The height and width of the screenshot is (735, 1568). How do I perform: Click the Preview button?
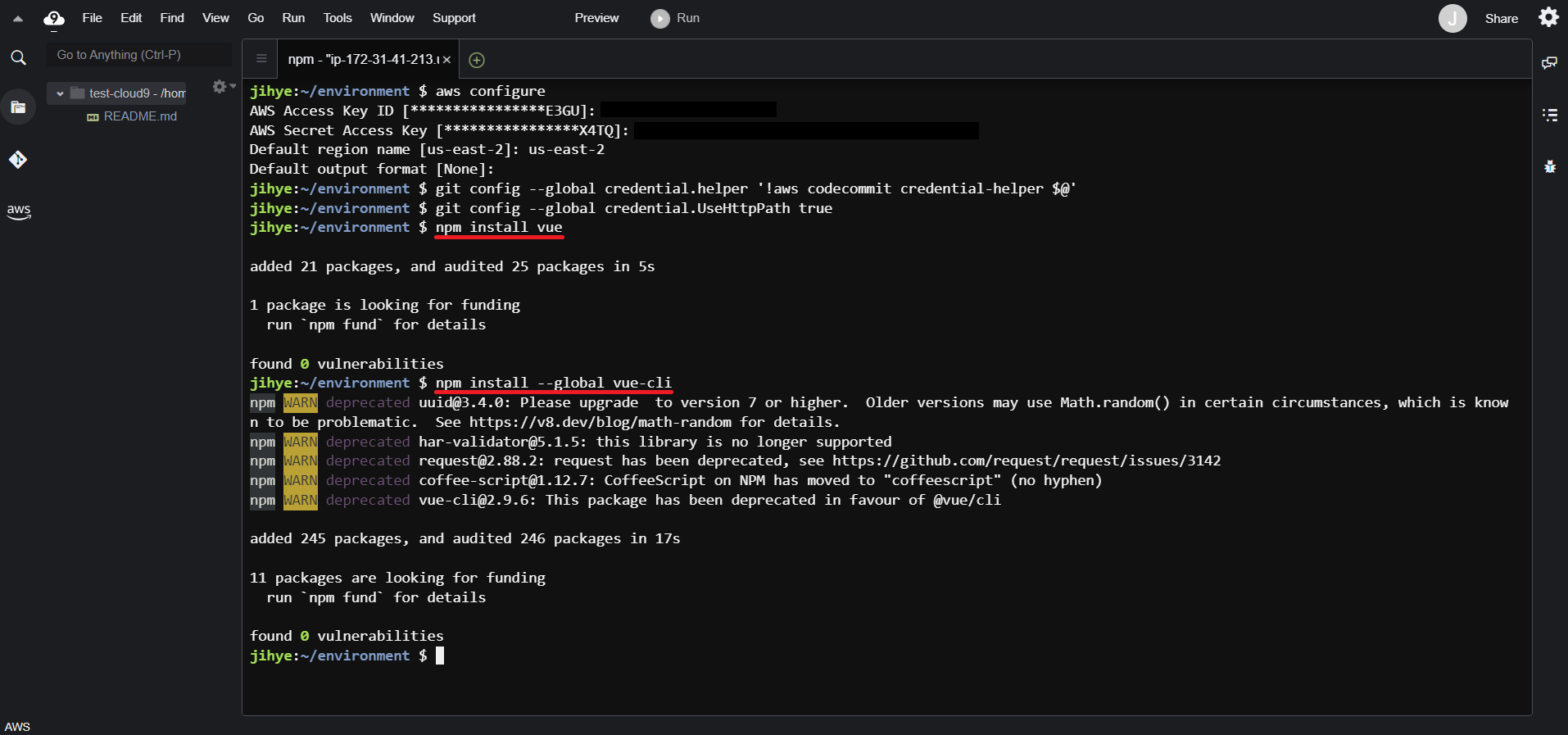tap(596, 18)
